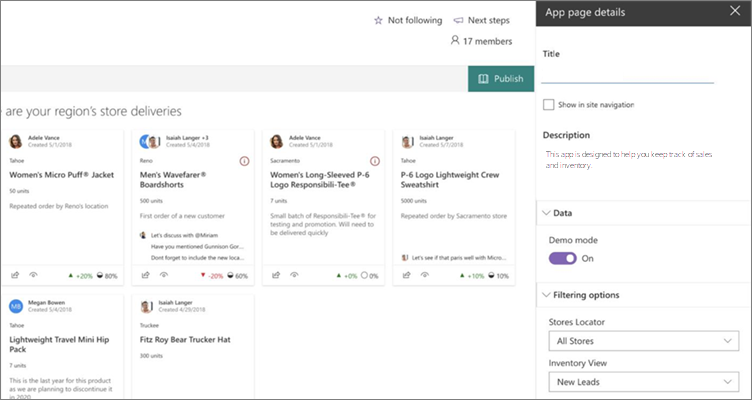Click the 10% progress indicator on Sweatshirt card
The height and width of the screenshot is (400, 752).
point(498,276)
